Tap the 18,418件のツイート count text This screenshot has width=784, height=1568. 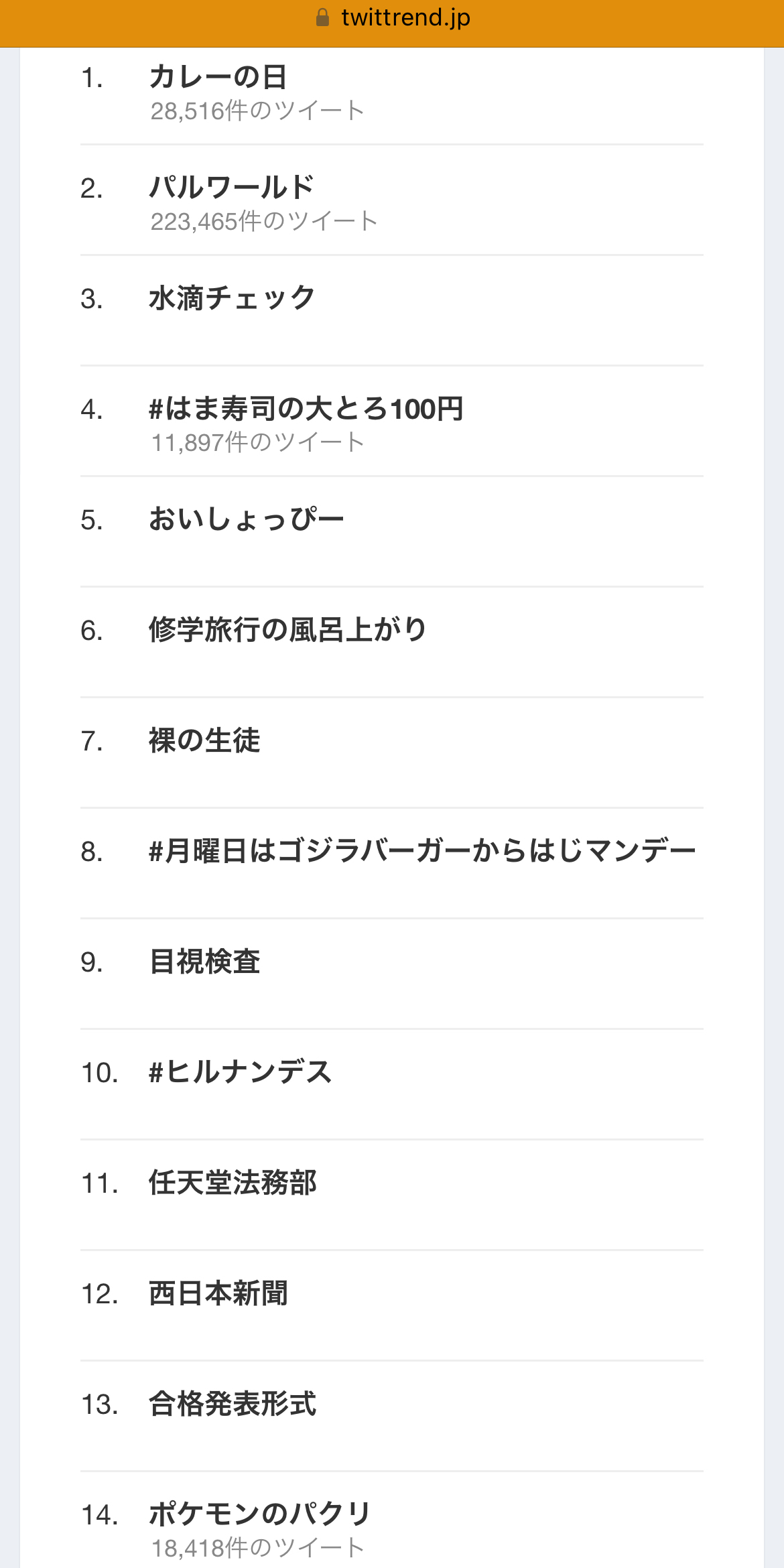(x=257, y=1548)
